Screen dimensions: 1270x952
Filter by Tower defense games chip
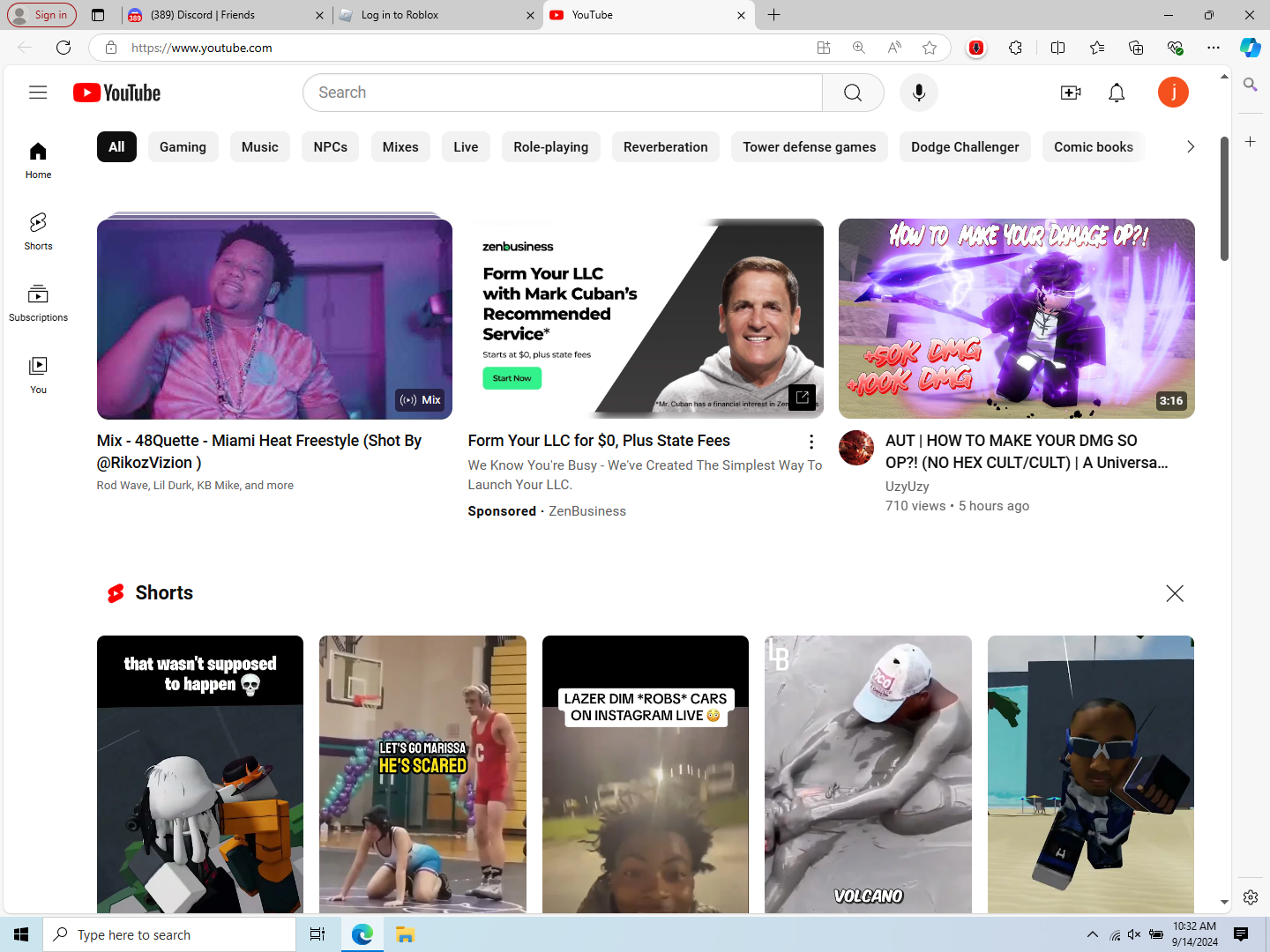click(810, 147)
